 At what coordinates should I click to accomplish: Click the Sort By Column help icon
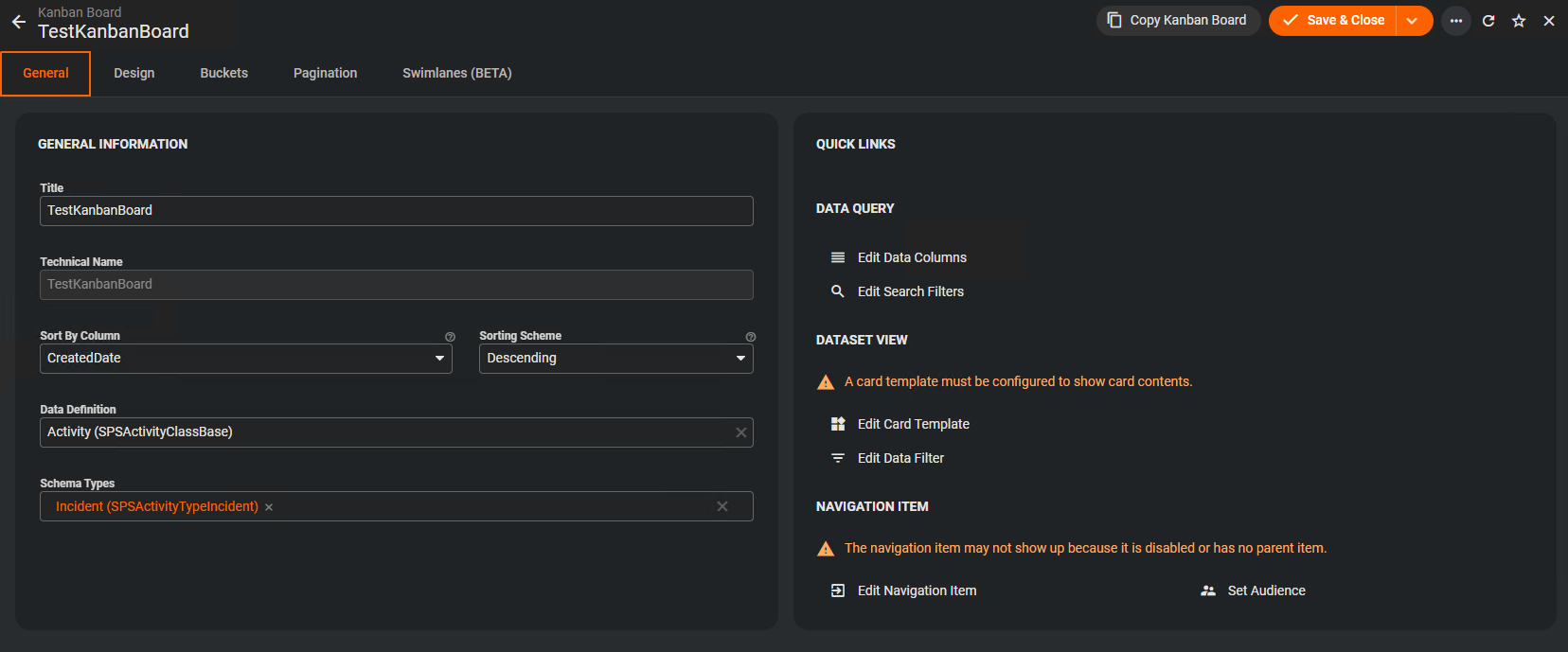[x=450, y=337]
